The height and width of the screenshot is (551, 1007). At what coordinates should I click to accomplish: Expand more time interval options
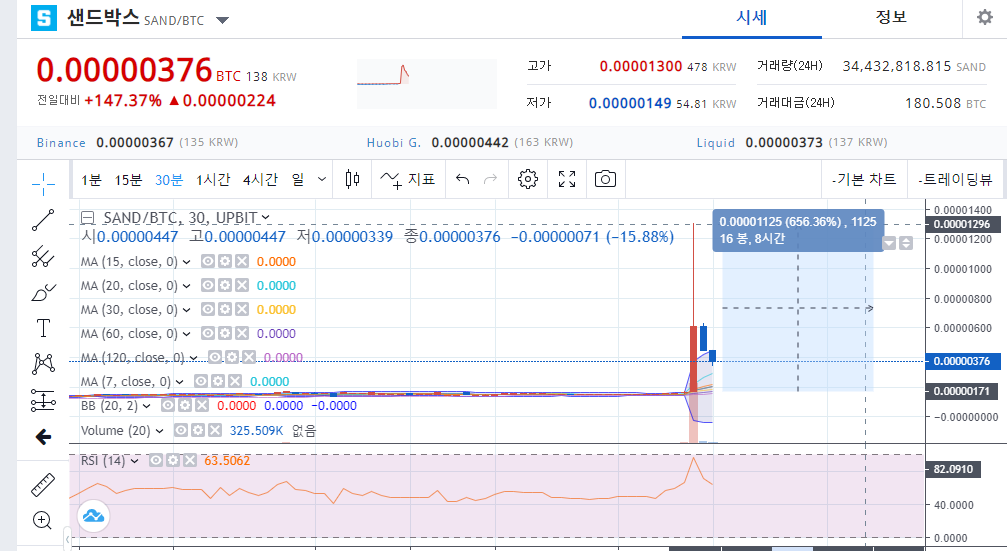[x=322, y=179]
